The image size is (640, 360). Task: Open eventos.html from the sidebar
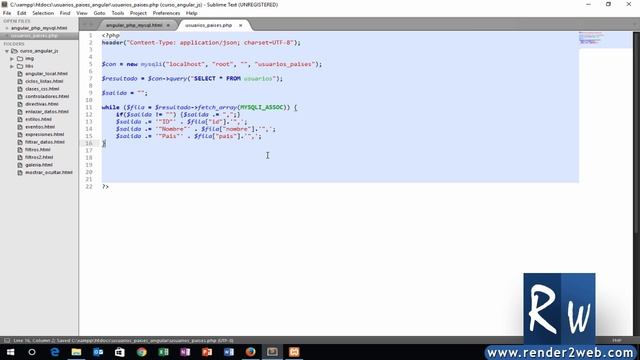[x=40, y=127]
